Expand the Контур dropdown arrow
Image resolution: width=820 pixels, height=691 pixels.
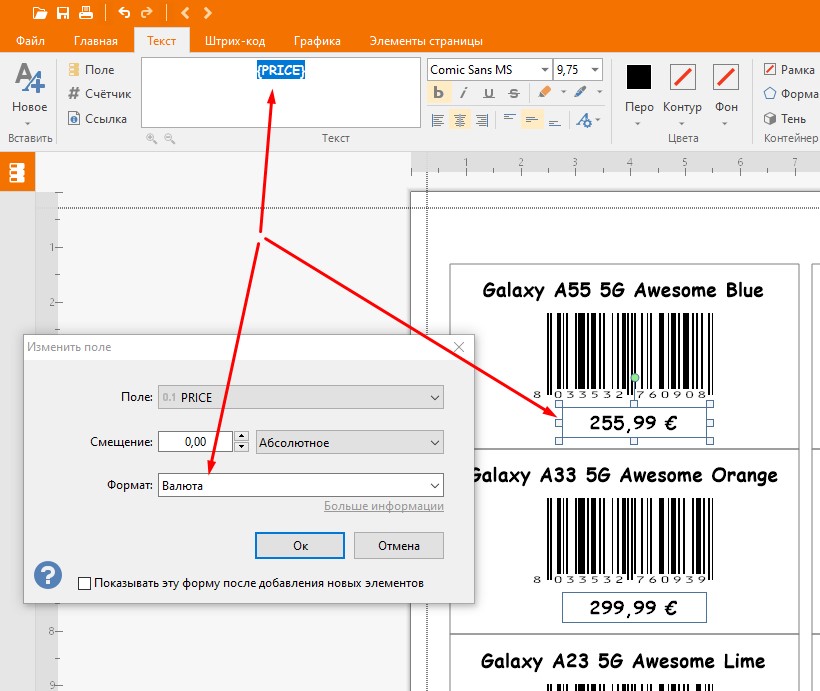(x=681, y=124)
